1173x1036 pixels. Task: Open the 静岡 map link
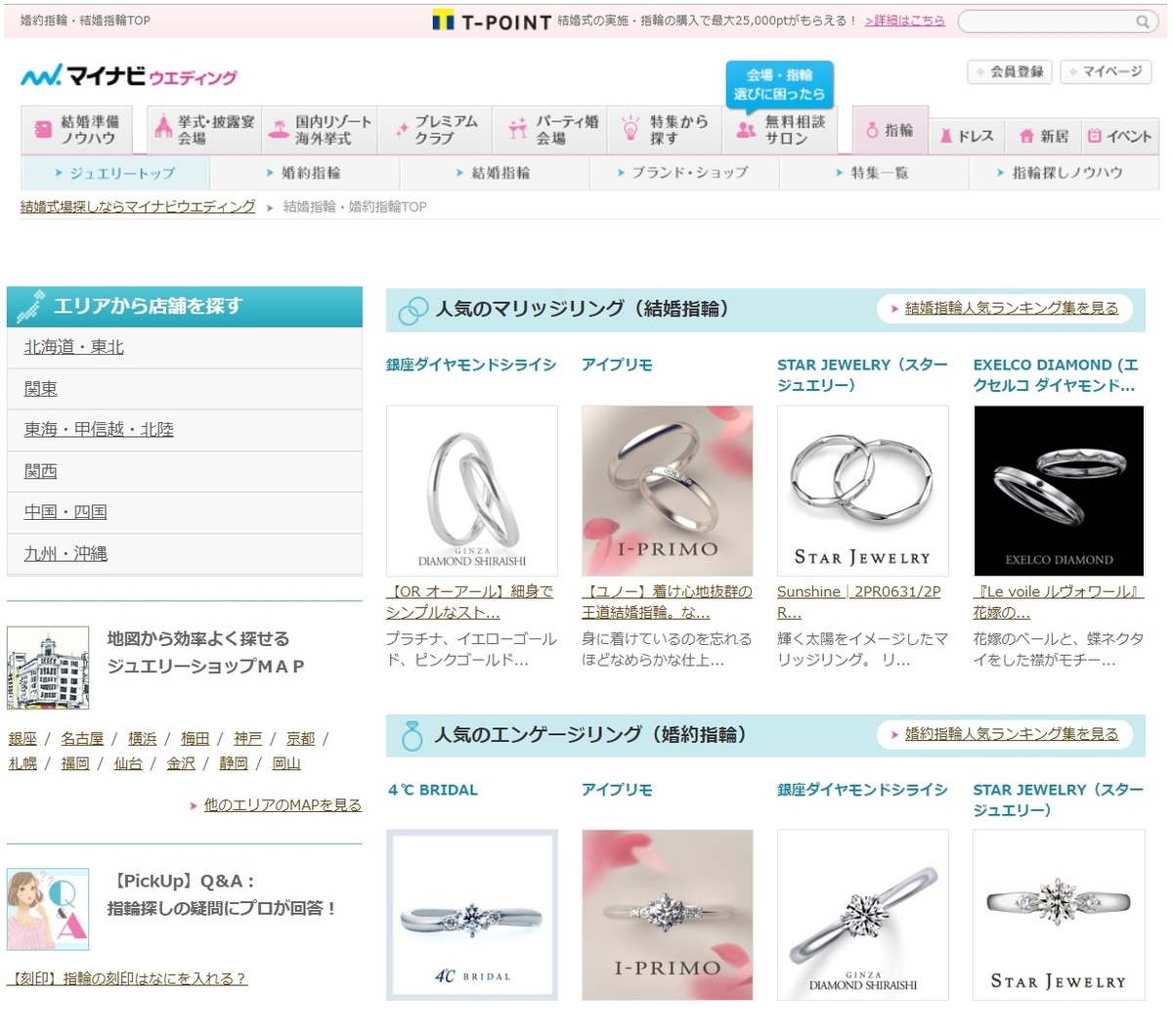point(234,763)
